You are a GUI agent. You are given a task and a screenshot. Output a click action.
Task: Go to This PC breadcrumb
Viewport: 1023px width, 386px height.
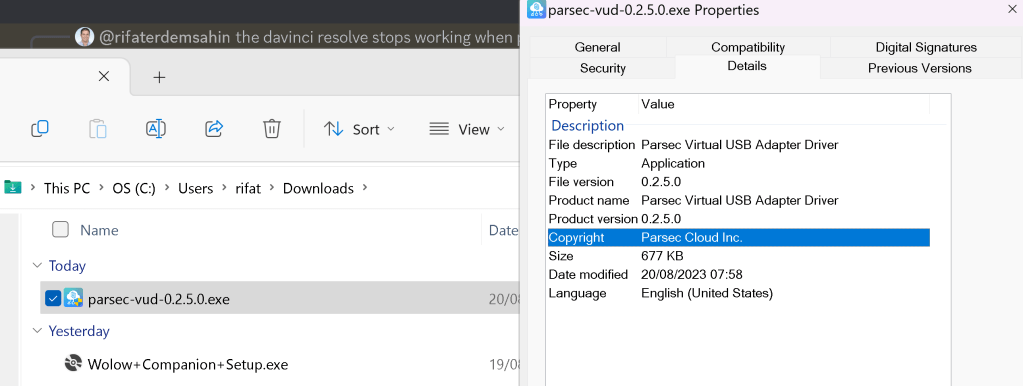[67, 188]
